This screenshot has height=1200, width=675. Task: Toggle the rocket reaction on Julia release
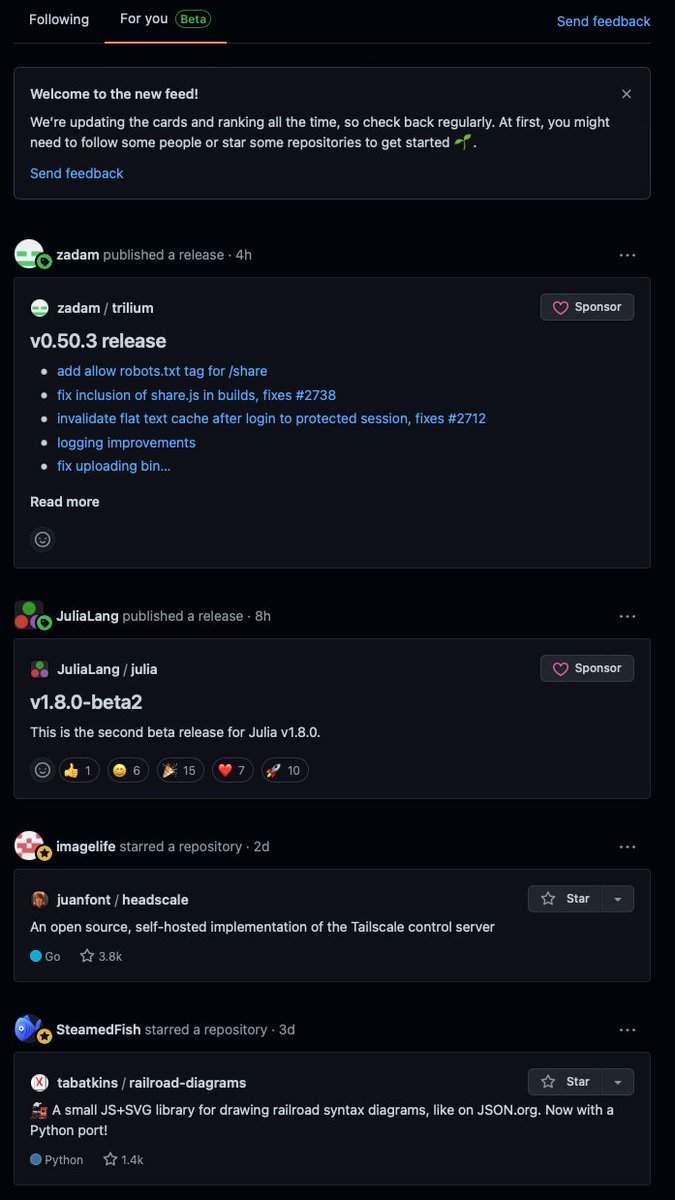pyautogui.click(x=284, y=770)
